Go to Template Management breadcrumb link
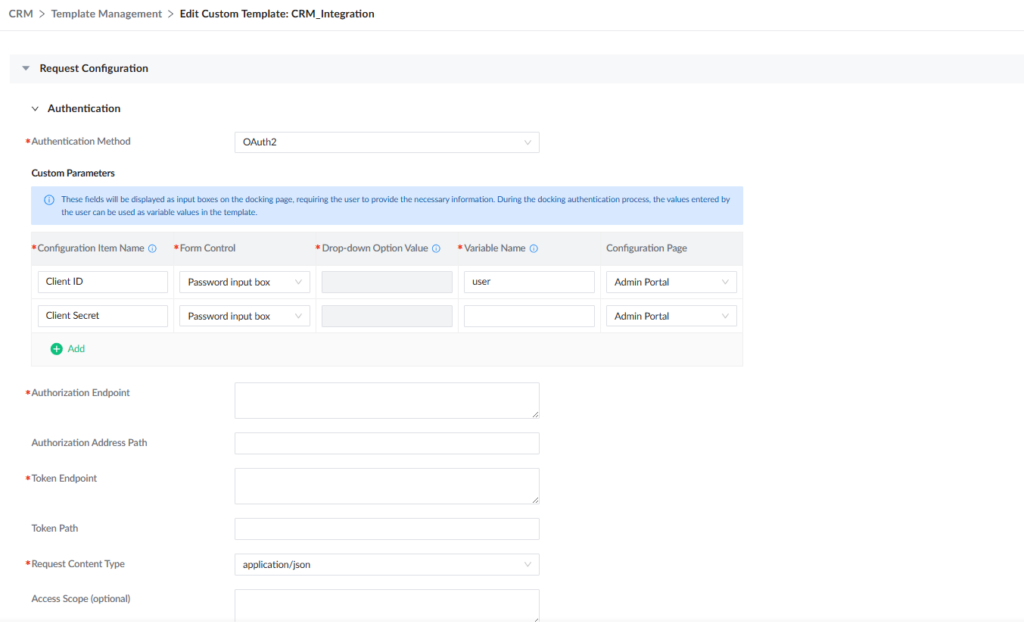Image resolution: width=1024 pixels, height=624 pixels. (x=106, y=14)
